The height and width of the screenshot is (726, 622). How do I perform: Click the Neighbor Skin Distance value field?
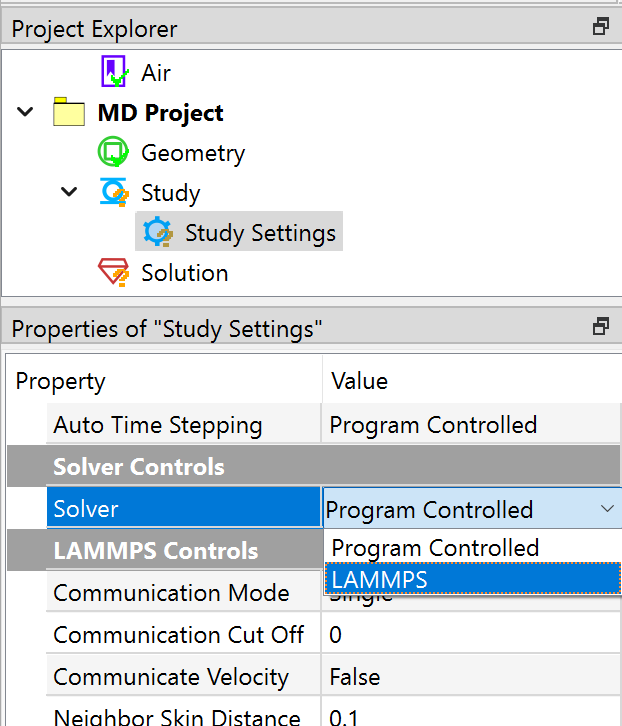(x=470, y=716)
